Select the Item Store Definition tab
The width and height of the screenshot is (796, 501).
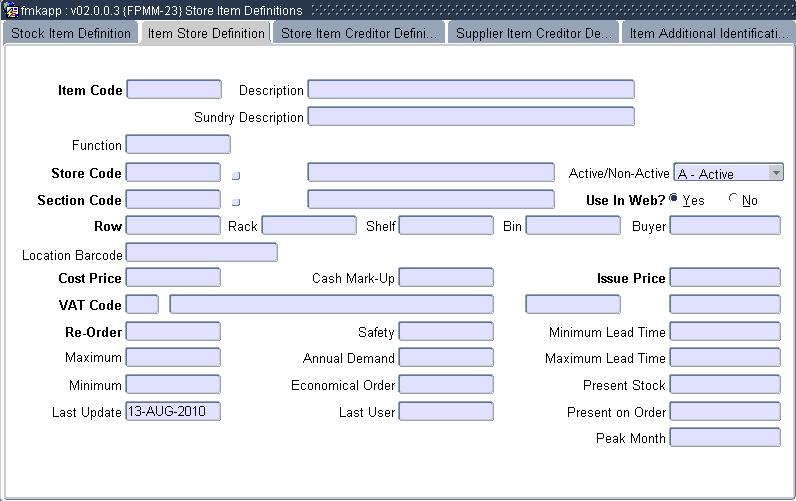(206, 33)
